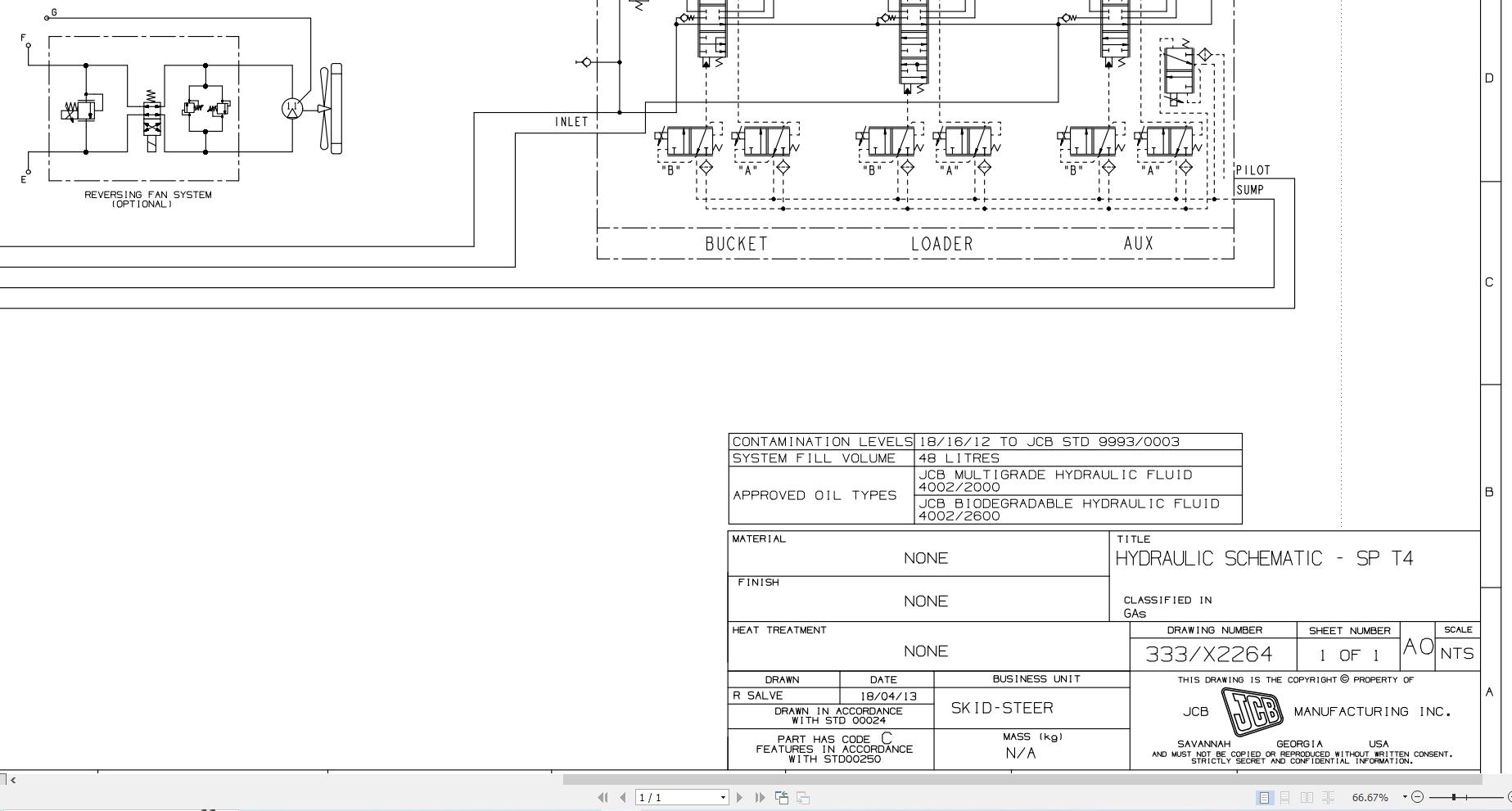The height and width of the screenshot is (811, 1512).
Task: Jump to the first page with skip-back arrows
Action: point(603,797)
